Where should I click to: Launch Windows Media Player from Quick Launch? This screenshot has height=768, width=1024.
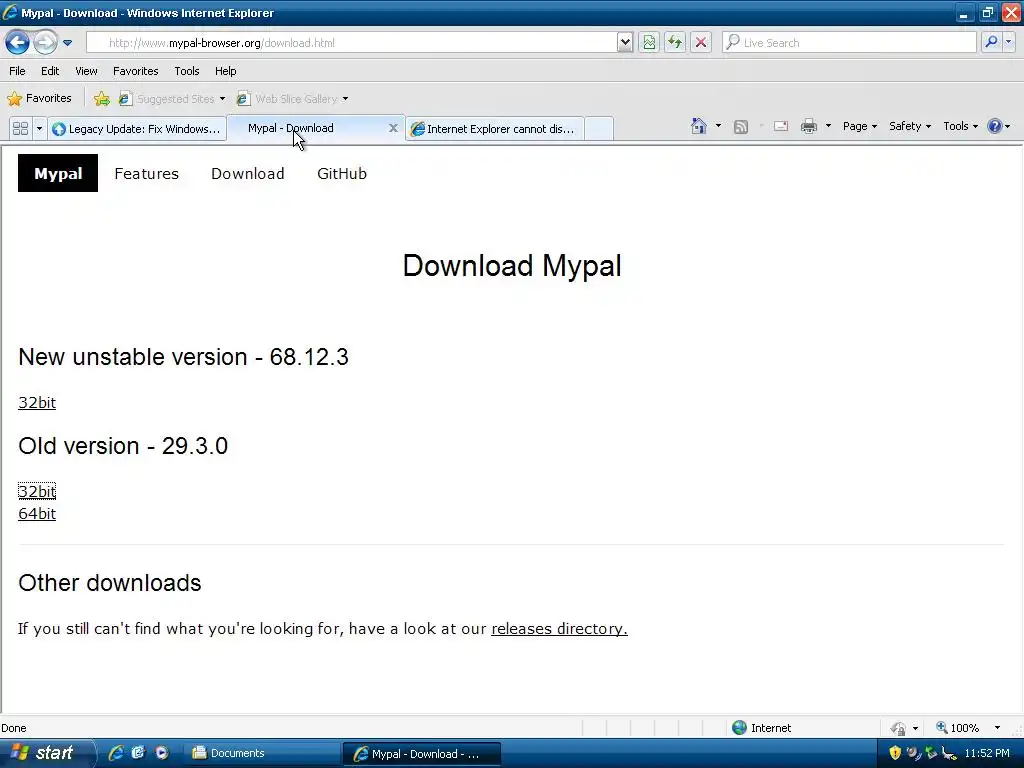point(161,753)
